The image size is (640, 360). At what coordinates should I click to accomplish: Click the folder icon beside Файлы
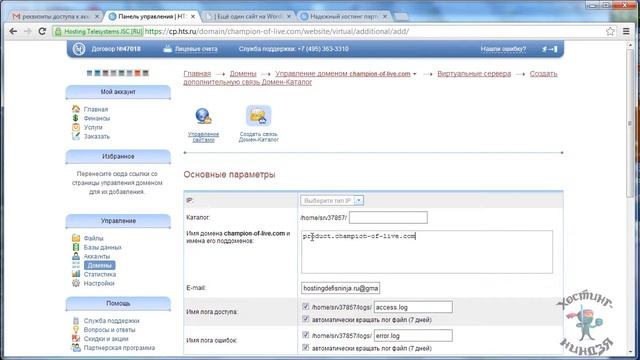coord(76,238)
